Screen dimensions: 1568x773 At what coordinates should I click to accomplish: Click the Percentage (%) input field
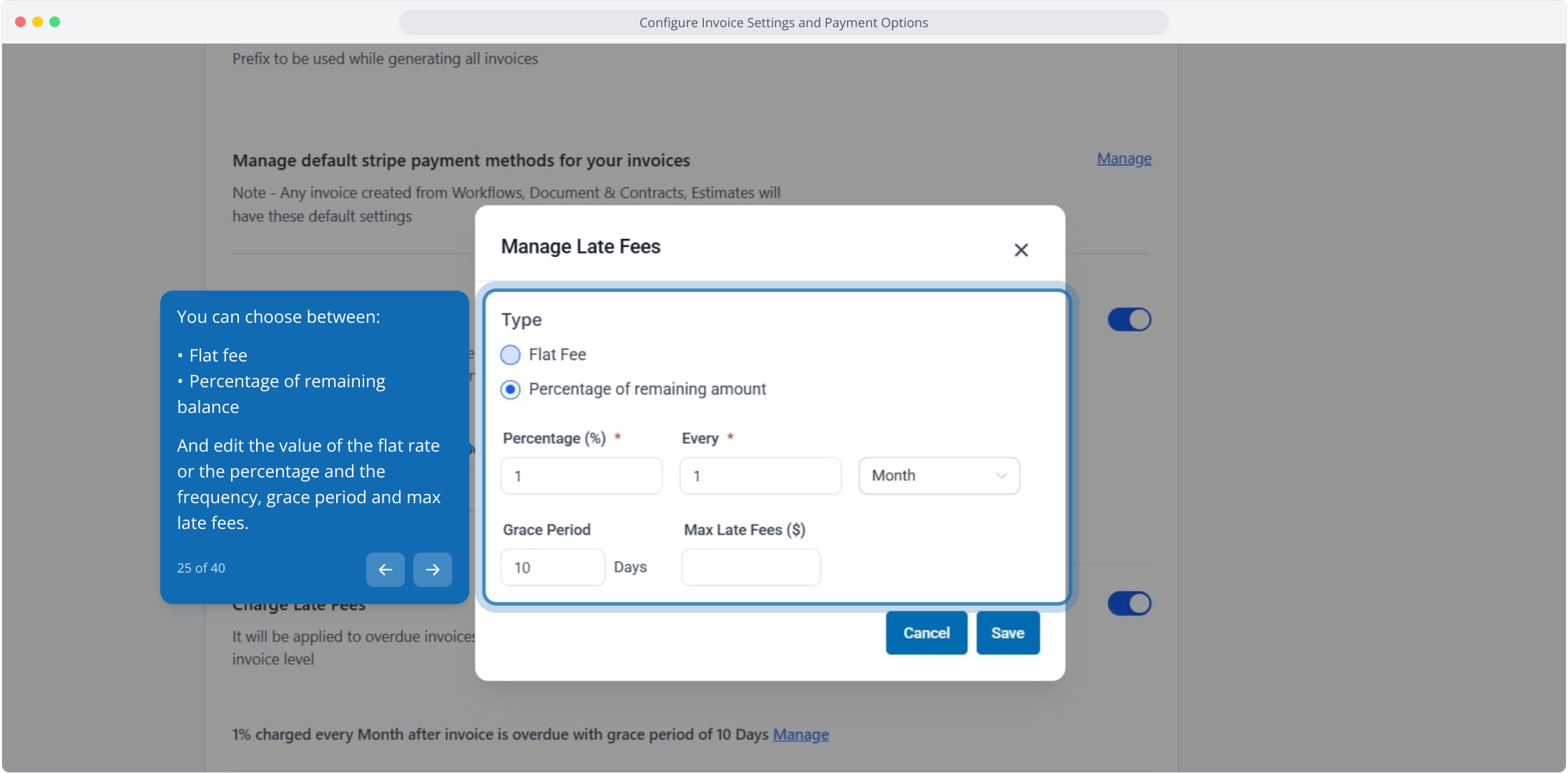(581, 476)
